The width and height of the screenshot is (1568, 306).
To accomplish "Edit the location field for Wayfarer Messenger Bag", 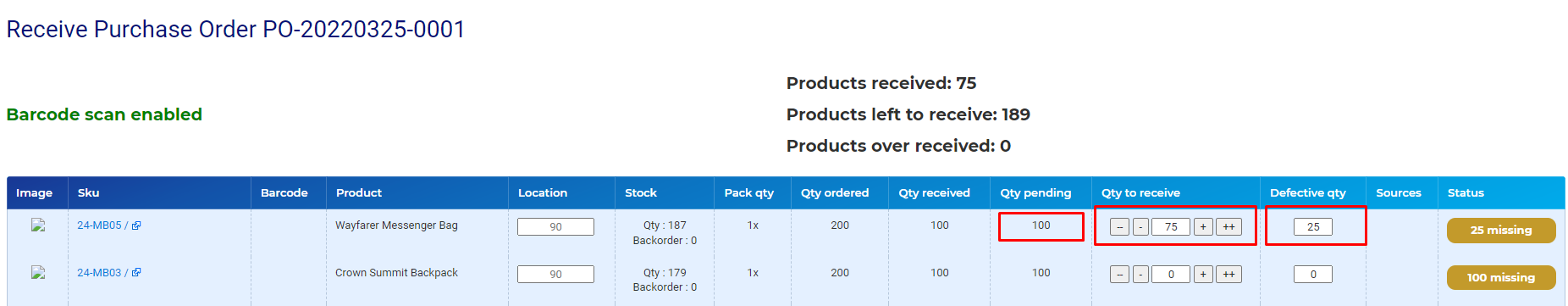I will (555, 227).
